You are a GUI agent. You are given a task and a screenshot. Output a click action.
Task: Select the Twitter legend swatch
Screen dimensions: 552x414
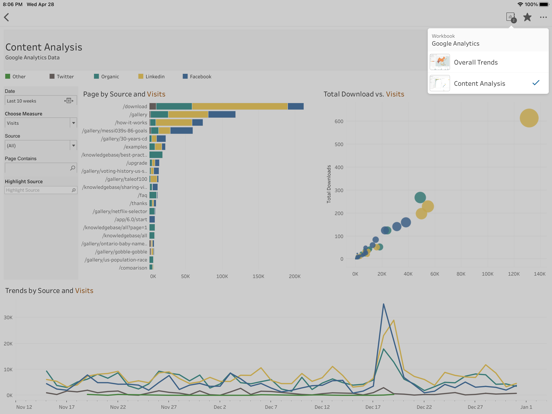coord(52,76)
